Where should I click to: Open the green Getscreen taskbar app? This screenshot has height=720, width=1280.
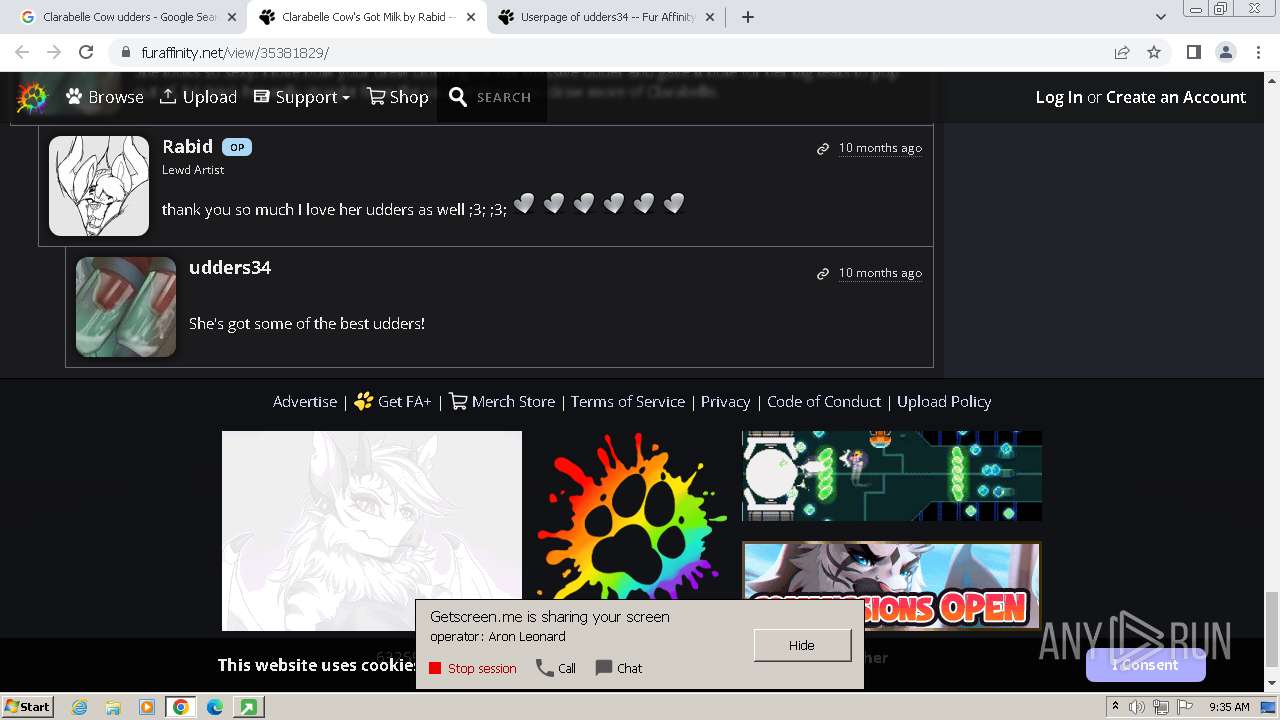(247, 707)
